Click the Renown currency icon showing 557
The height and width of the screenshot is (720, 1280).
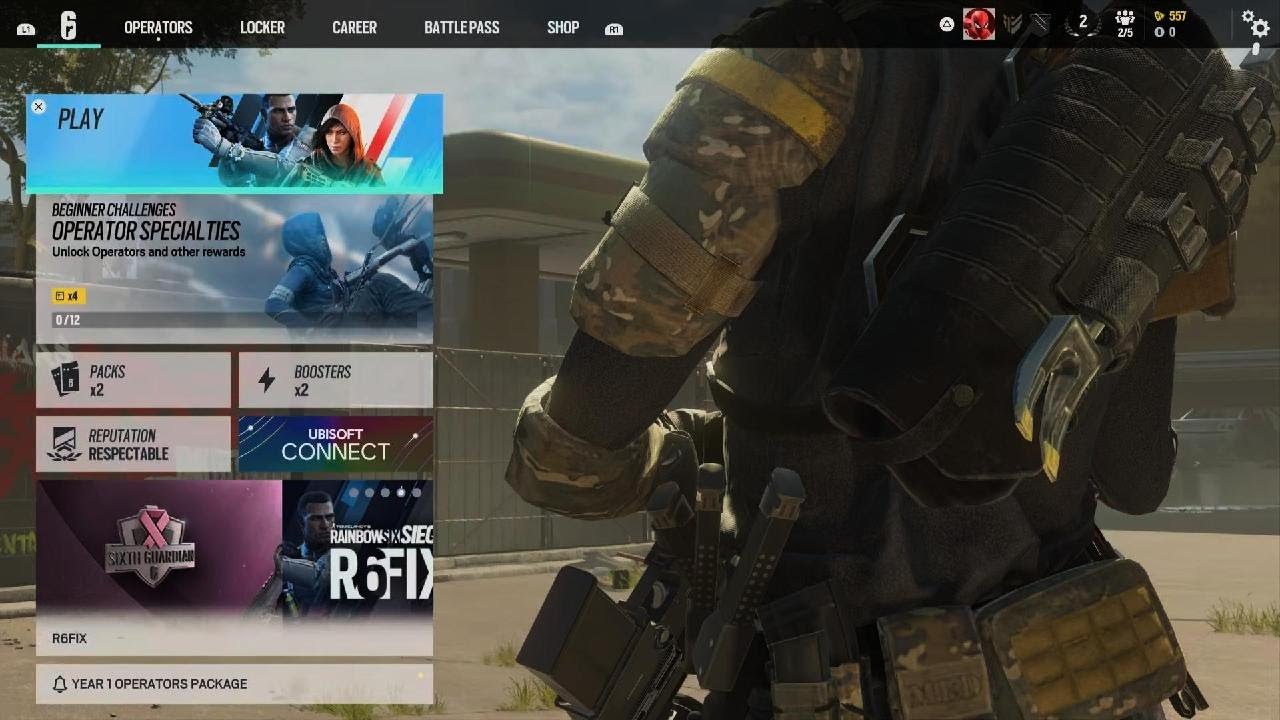[x=1159, y=16]
